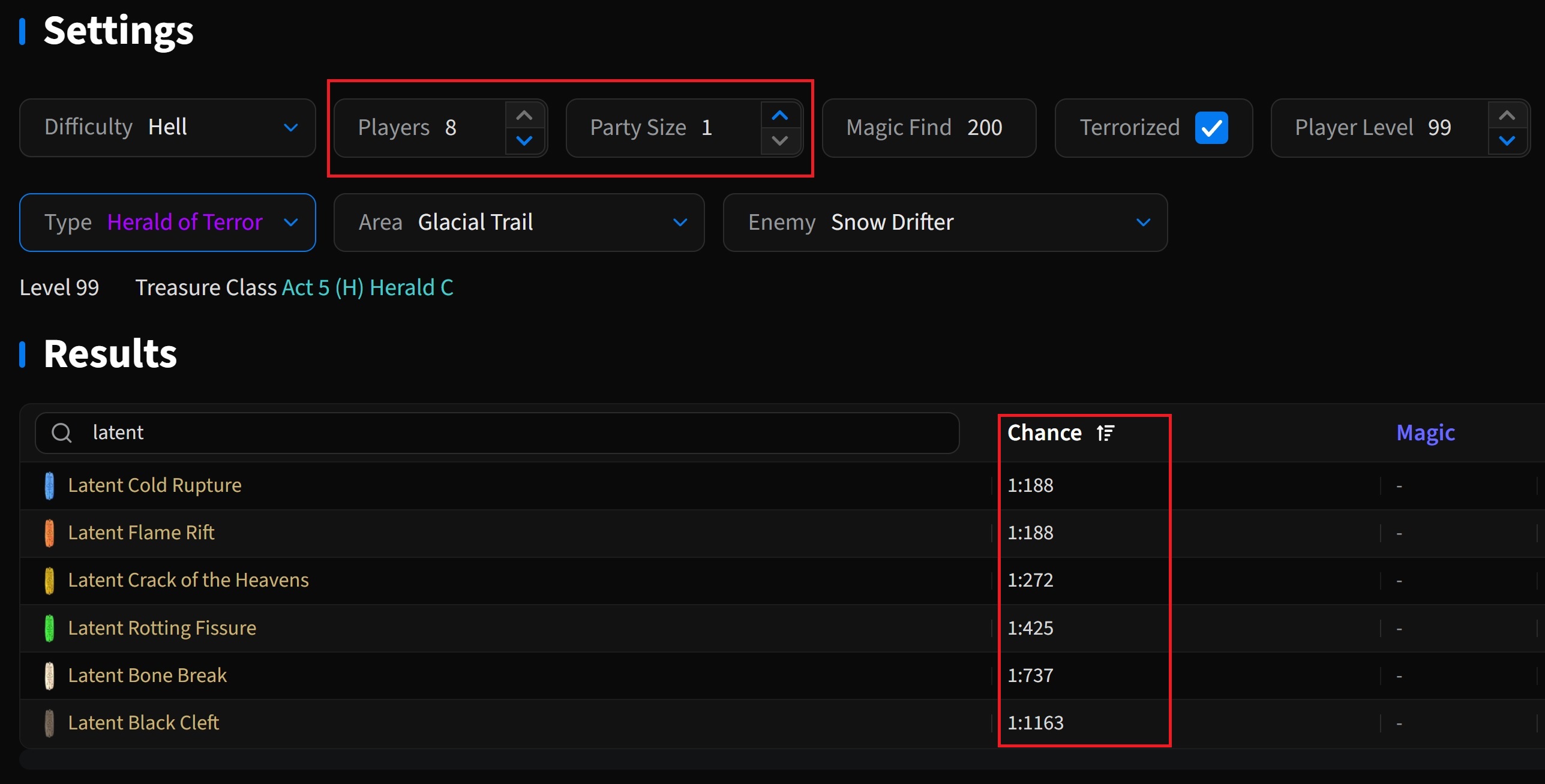Click the white Latent Bone Break icon
The width and height of the screenshot is (1545, 784).
(49, 675)
